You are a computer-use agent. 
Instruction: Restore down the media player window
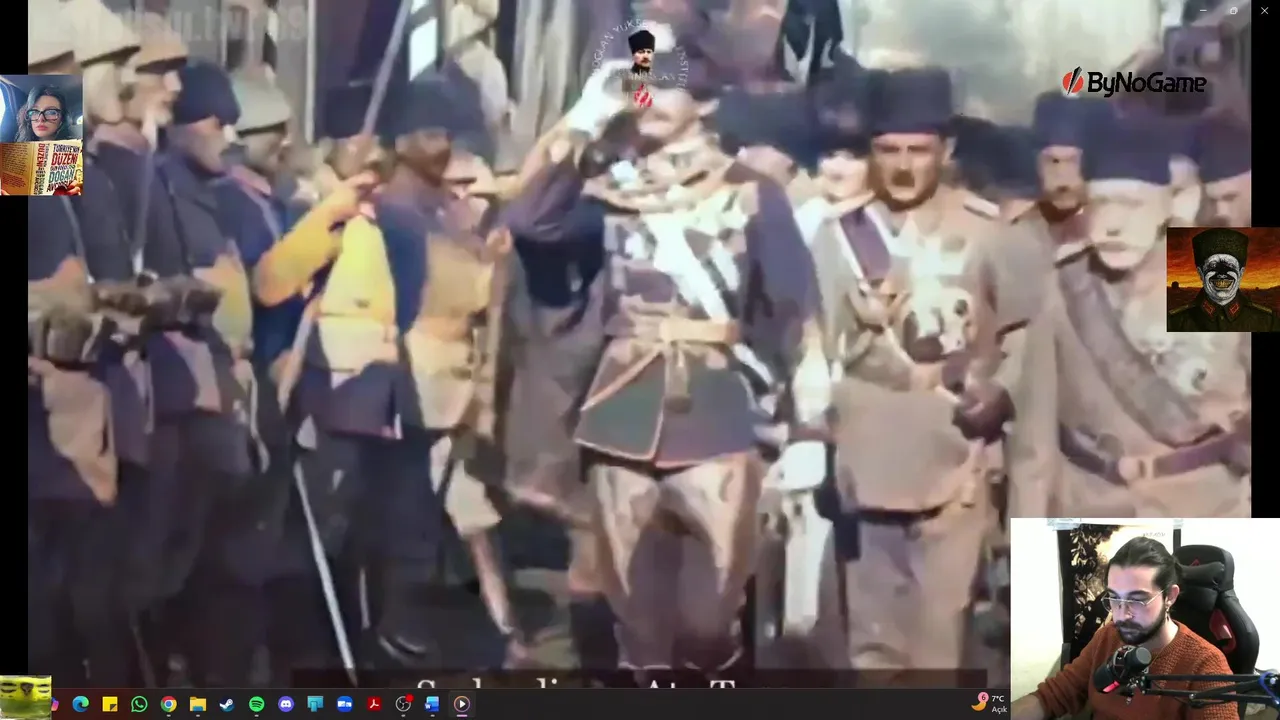point(1233,10)
